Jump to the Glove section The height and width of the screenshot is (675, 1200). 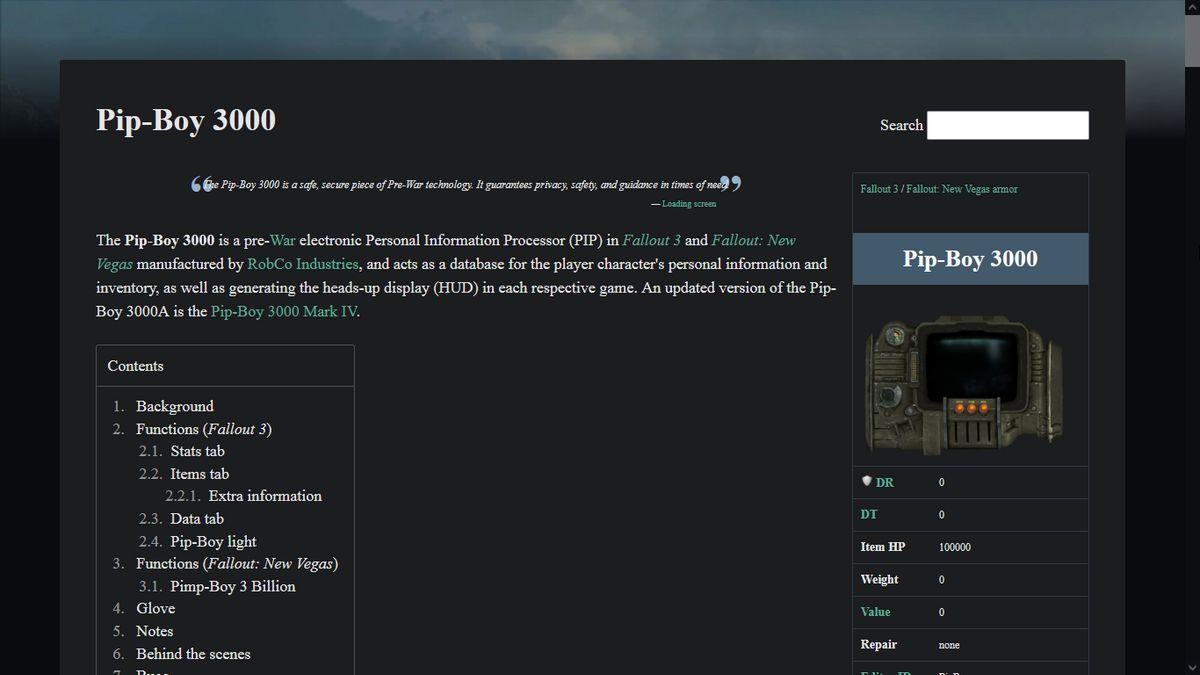click(x=155, y=608)
